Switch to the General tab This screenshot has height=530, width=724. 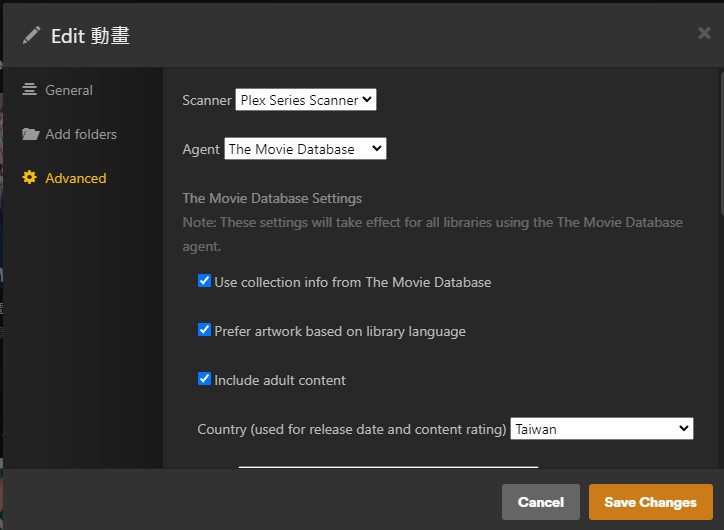(68, 90)
